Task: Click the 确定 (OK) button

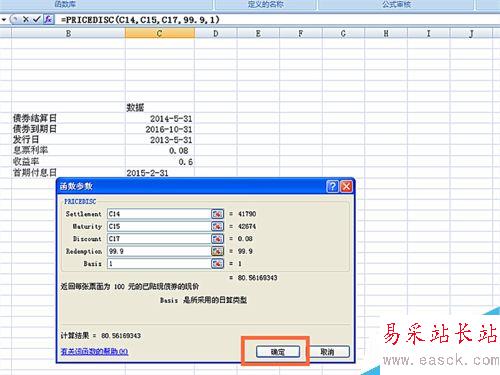Action: [x=278, y=352]
